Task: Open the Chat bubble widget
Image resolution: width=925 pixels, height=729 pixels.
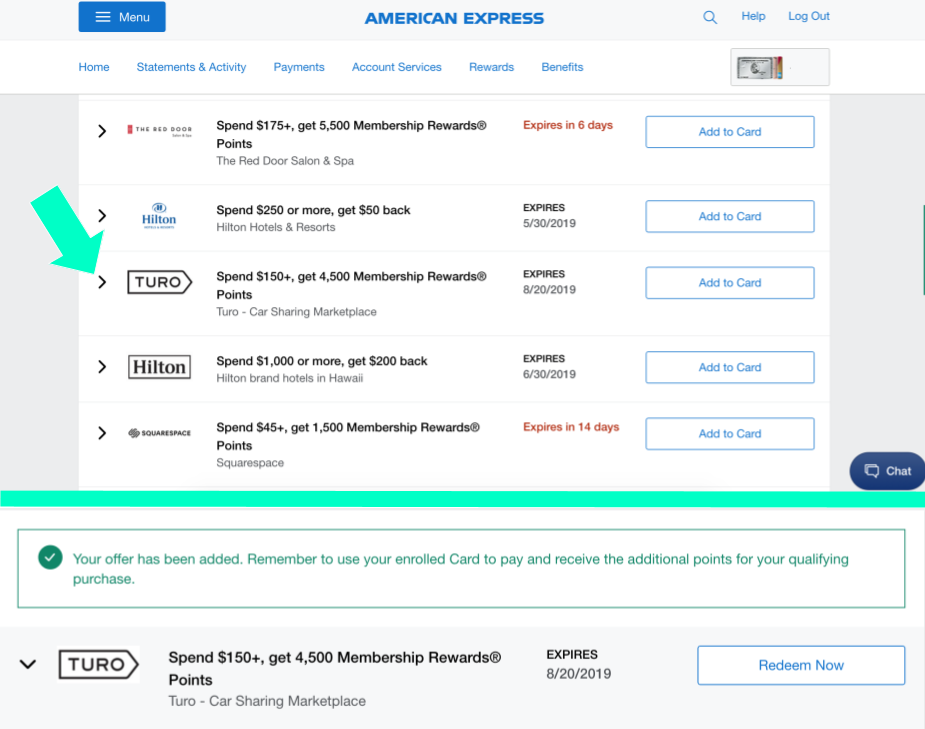Action: pyautogui.click(x=887, y=471)
